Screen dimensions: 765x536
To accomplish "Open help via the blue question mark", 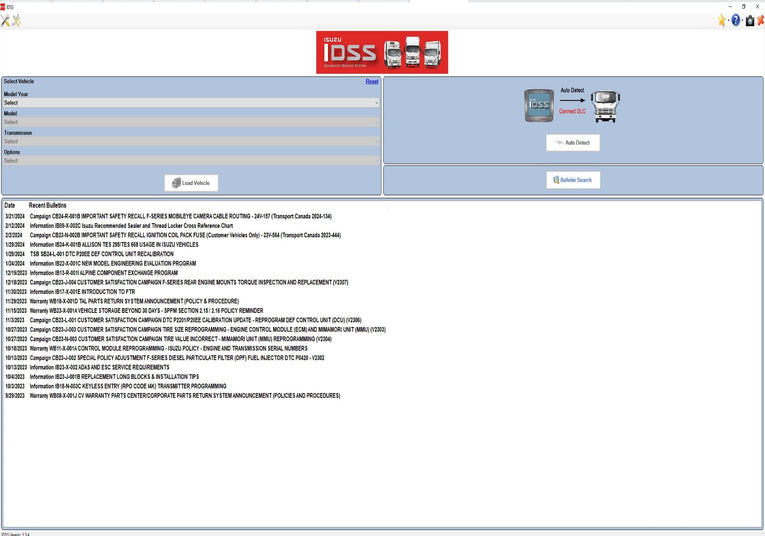I will [736, 20].
